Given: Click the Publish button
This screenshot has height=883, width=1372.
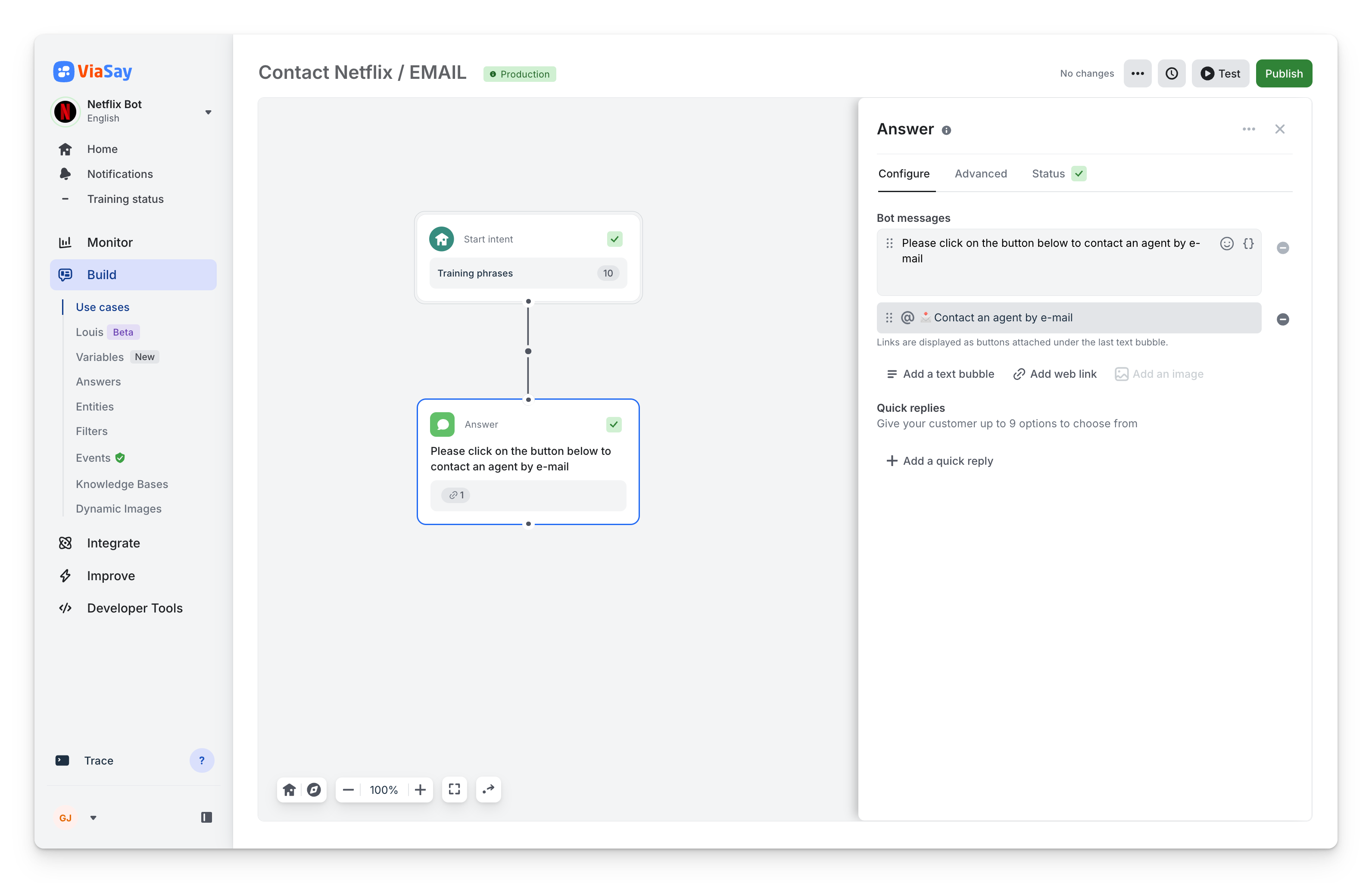Looking at the screenshot, I should [1284, 73].
